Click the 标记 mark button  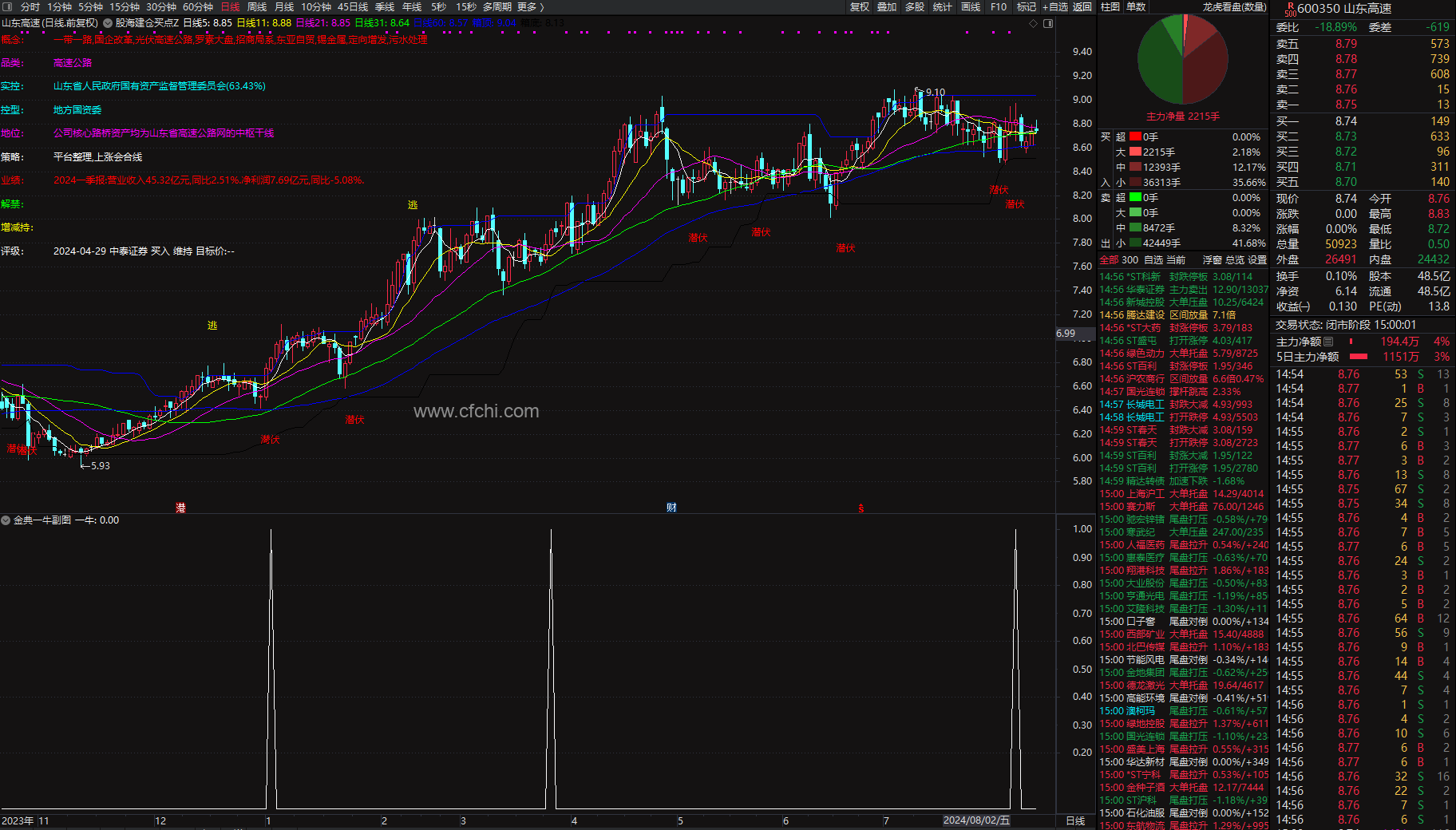tap(1027, 7)
